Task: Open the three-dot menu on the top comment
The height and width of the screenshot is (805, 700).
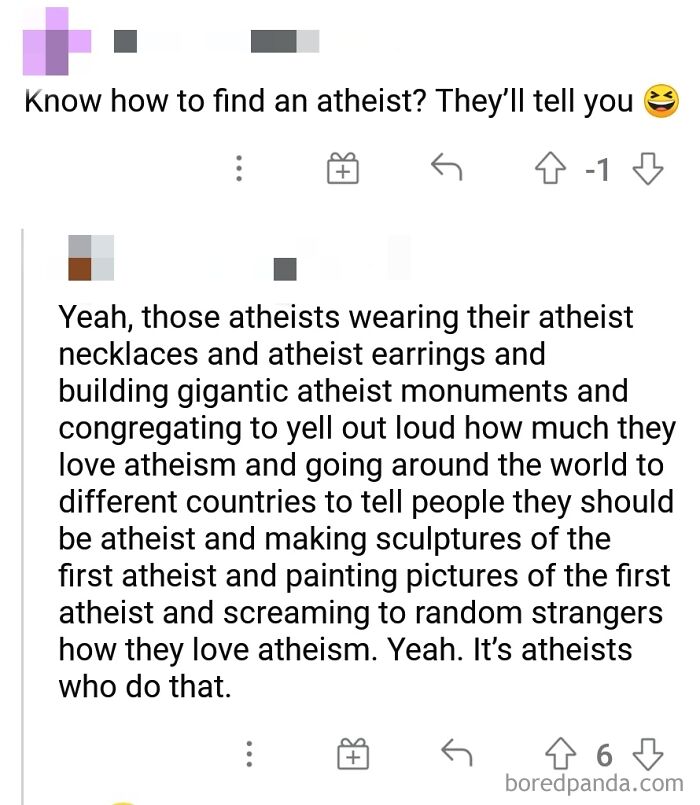Action: [x=239, y=169]
